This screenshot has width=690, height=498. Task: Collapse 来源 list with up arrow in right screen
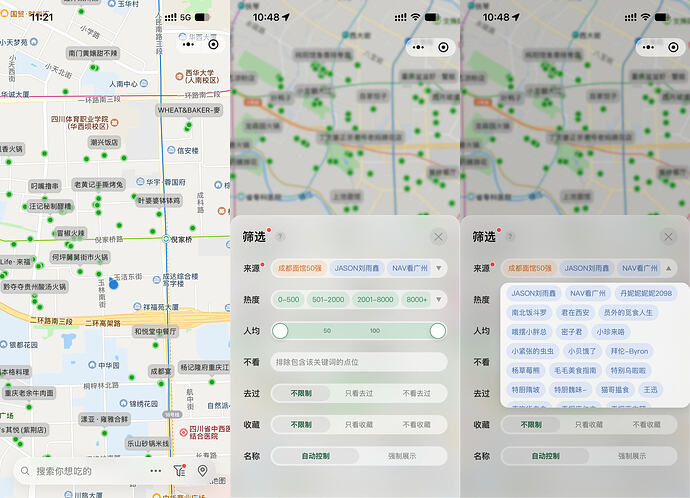[668, 268]
